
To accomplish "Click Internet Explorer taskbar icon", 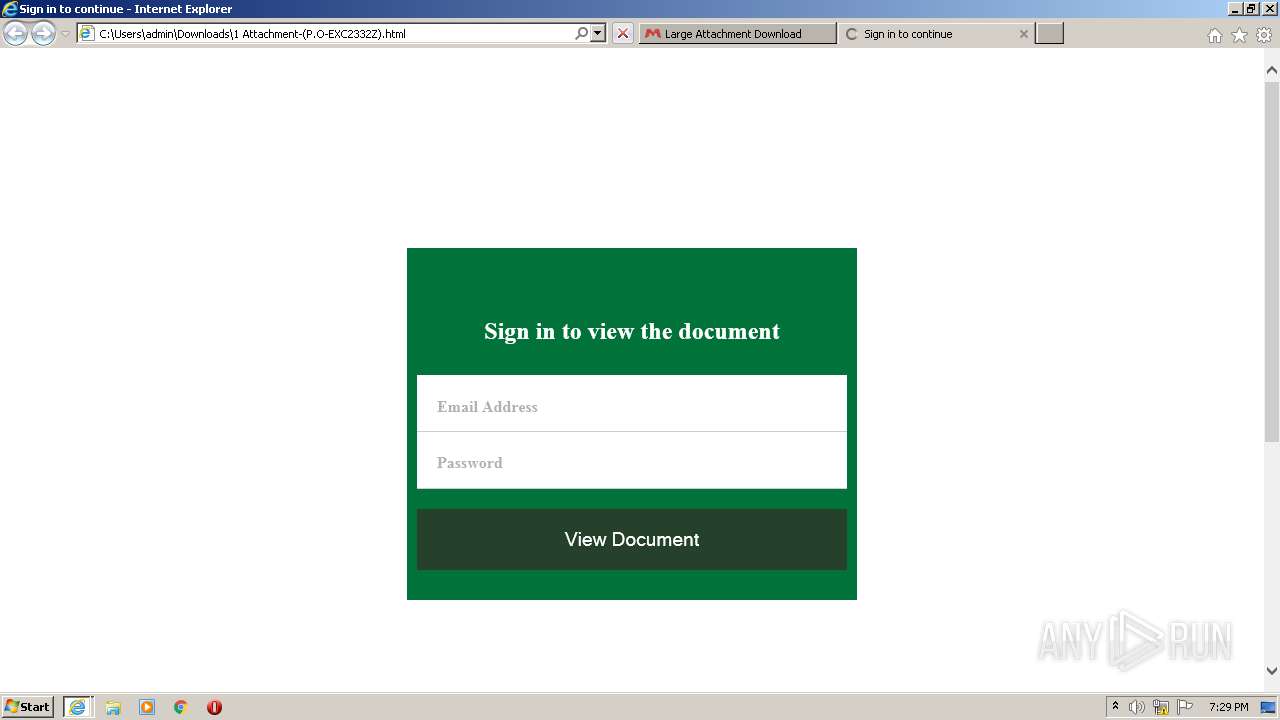I will [x=78, y=707].
